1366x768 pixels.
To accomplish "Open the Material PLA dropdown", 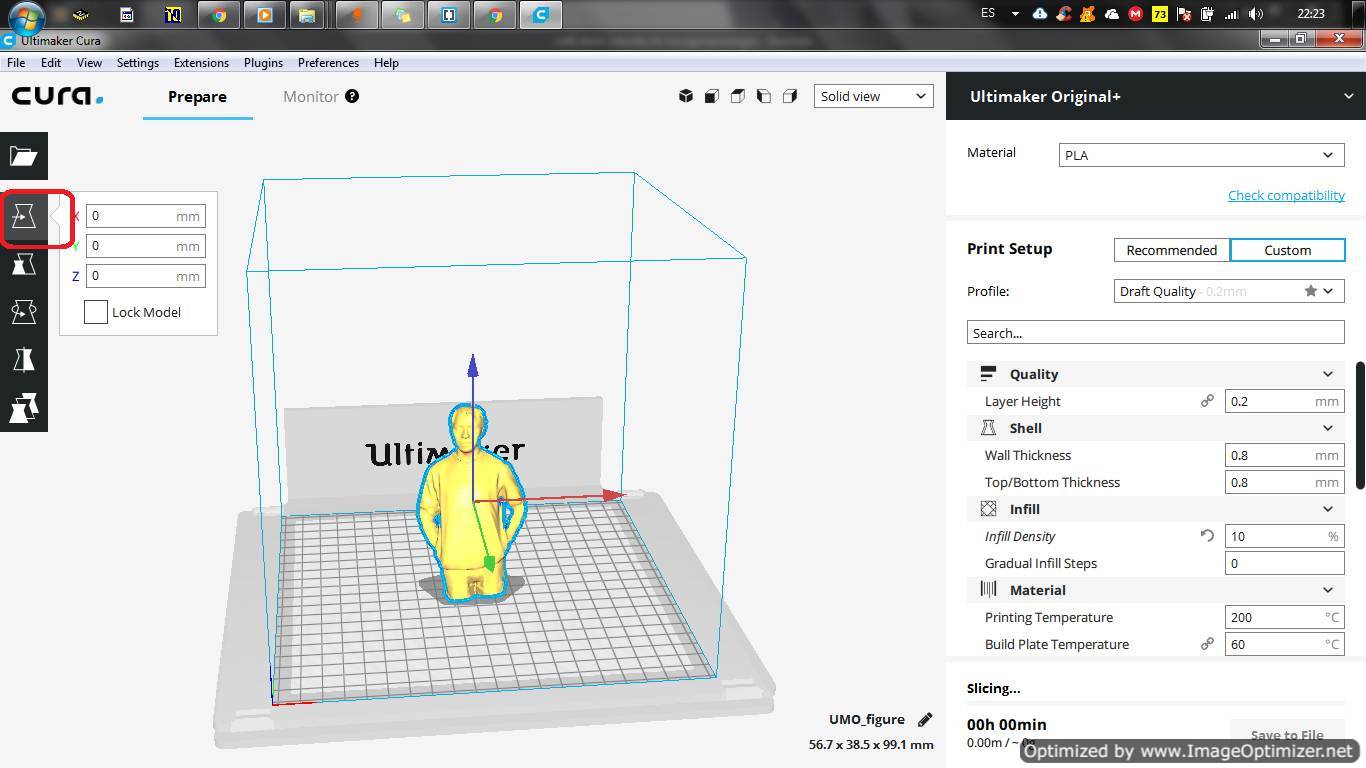I will (1202, 155).
